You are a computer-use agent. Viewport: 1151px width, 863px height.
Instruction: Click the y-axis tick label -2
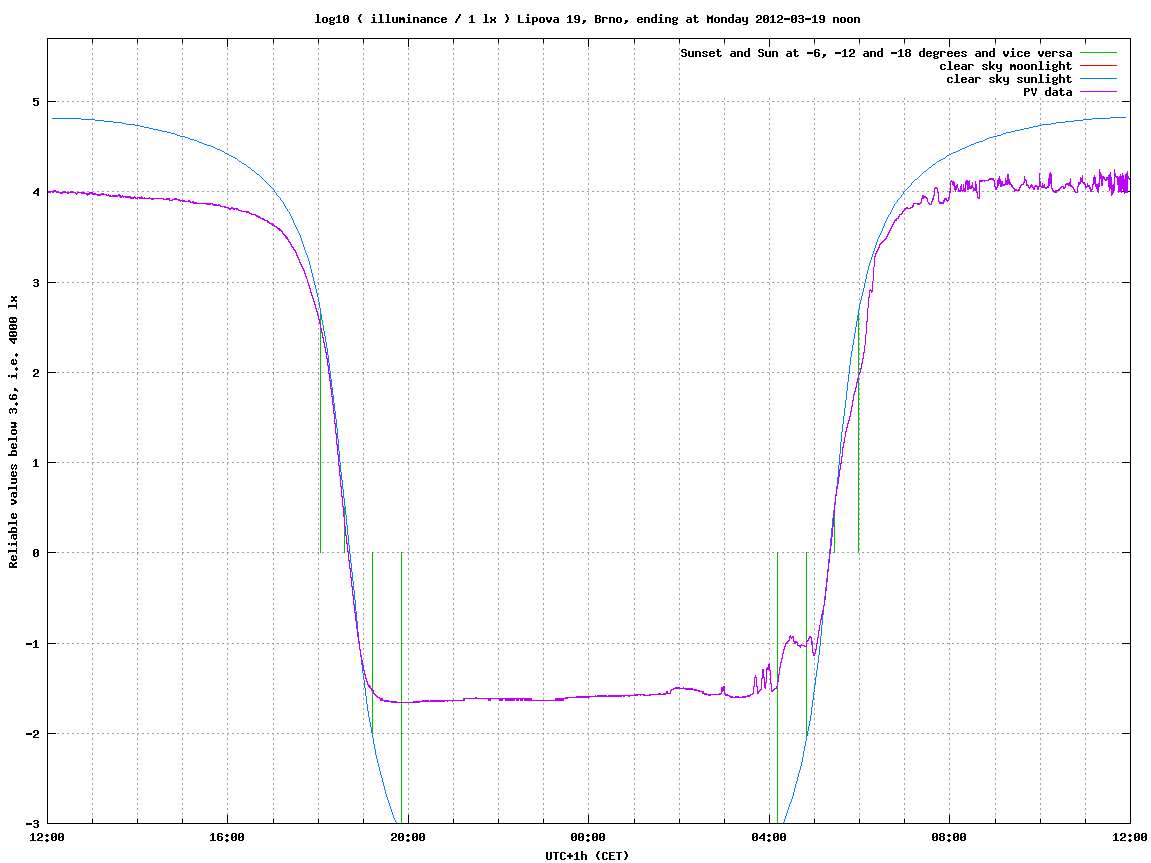pos(32,734)
